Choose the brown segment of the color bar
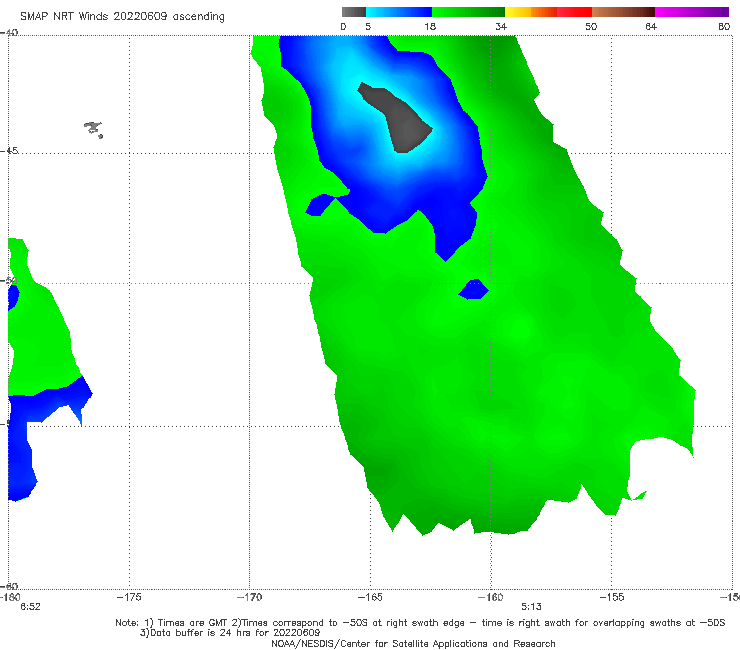Image resolution: width=740 pixels, height=650 pixels. click(x=623, y=12)
